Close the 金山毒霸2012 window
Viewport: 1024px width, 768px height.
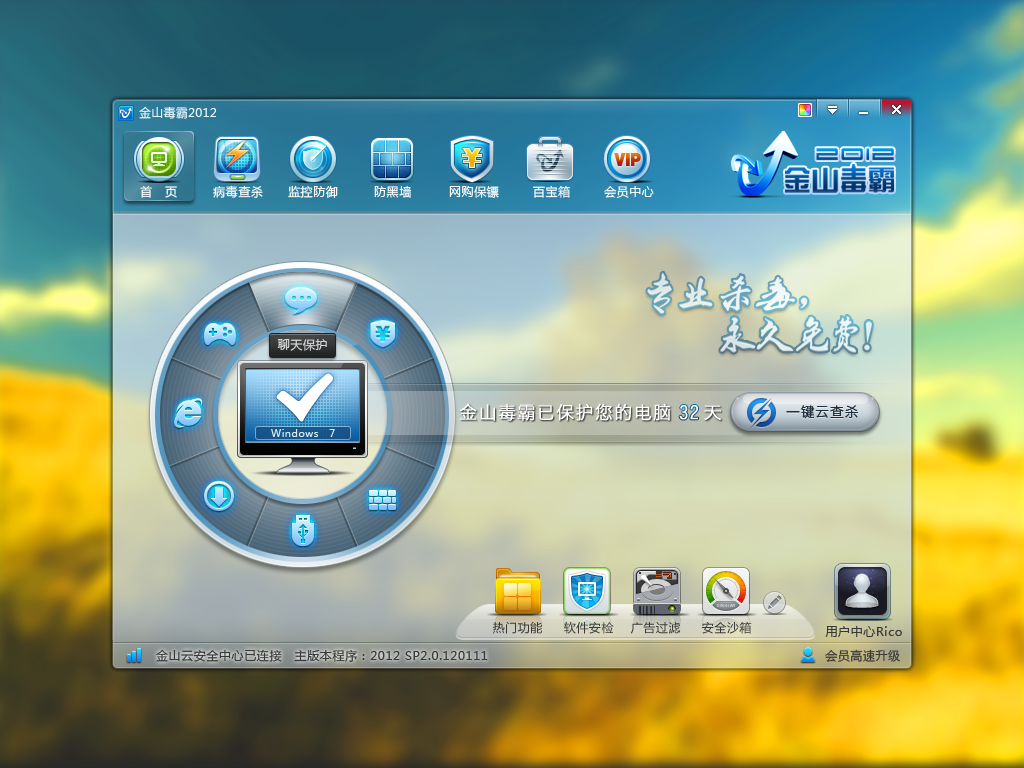[896, 109]
